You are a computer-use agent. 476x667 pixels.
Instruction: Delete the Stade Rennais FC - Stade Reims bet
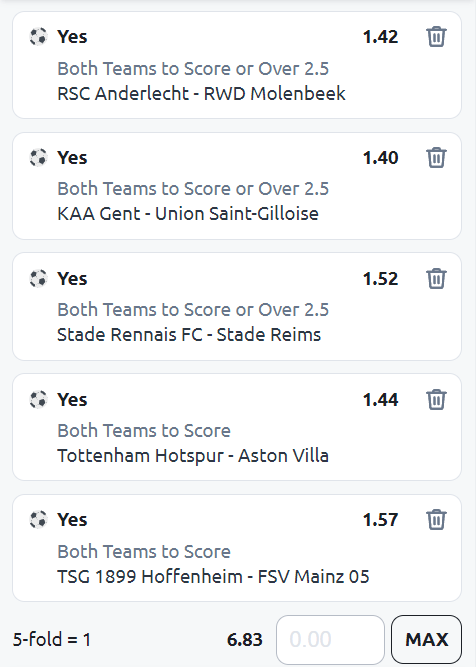click(436, 279)
